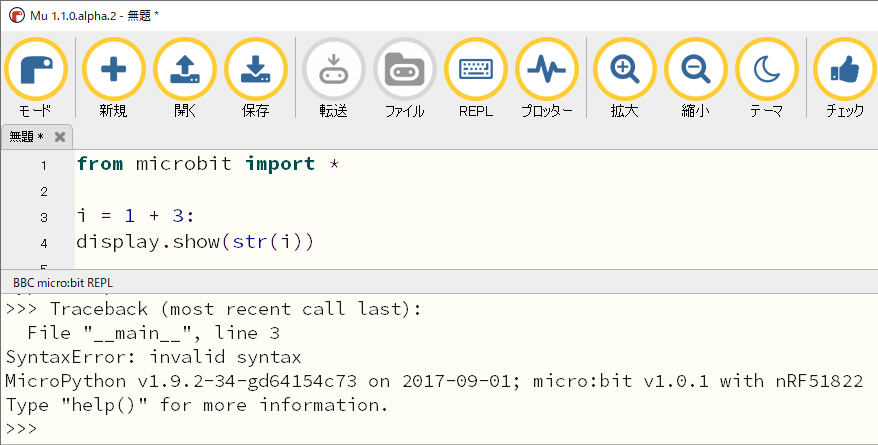Click the MicroPython version line in REPL
Screen dimensions: 878x445
coord(435,381)
